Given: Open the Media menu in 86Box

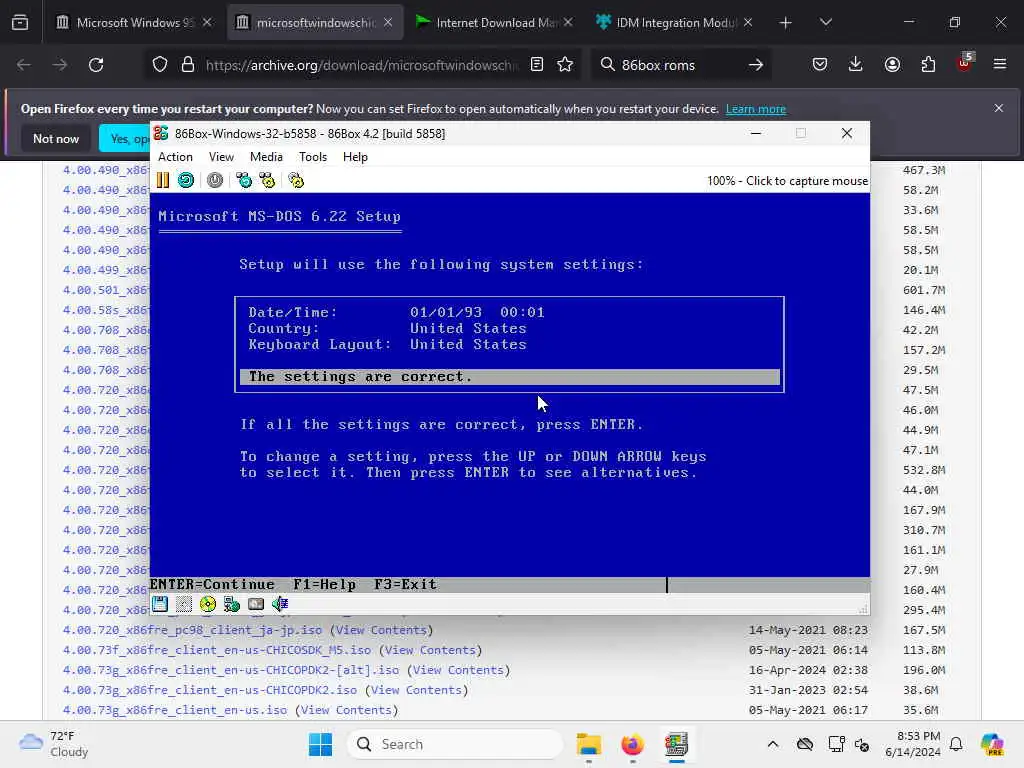Looking at the screenshot, I should [266, 157].
